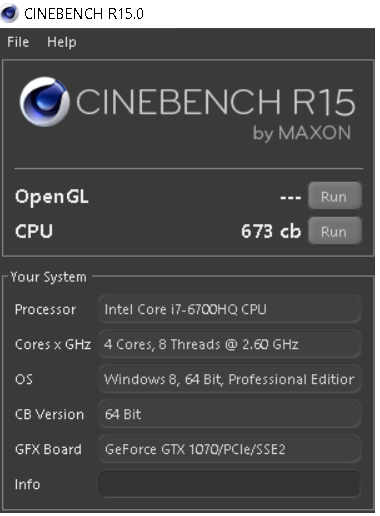
Task: Click the CINEBENCH R15 logo text
Action: click(216, 102)
